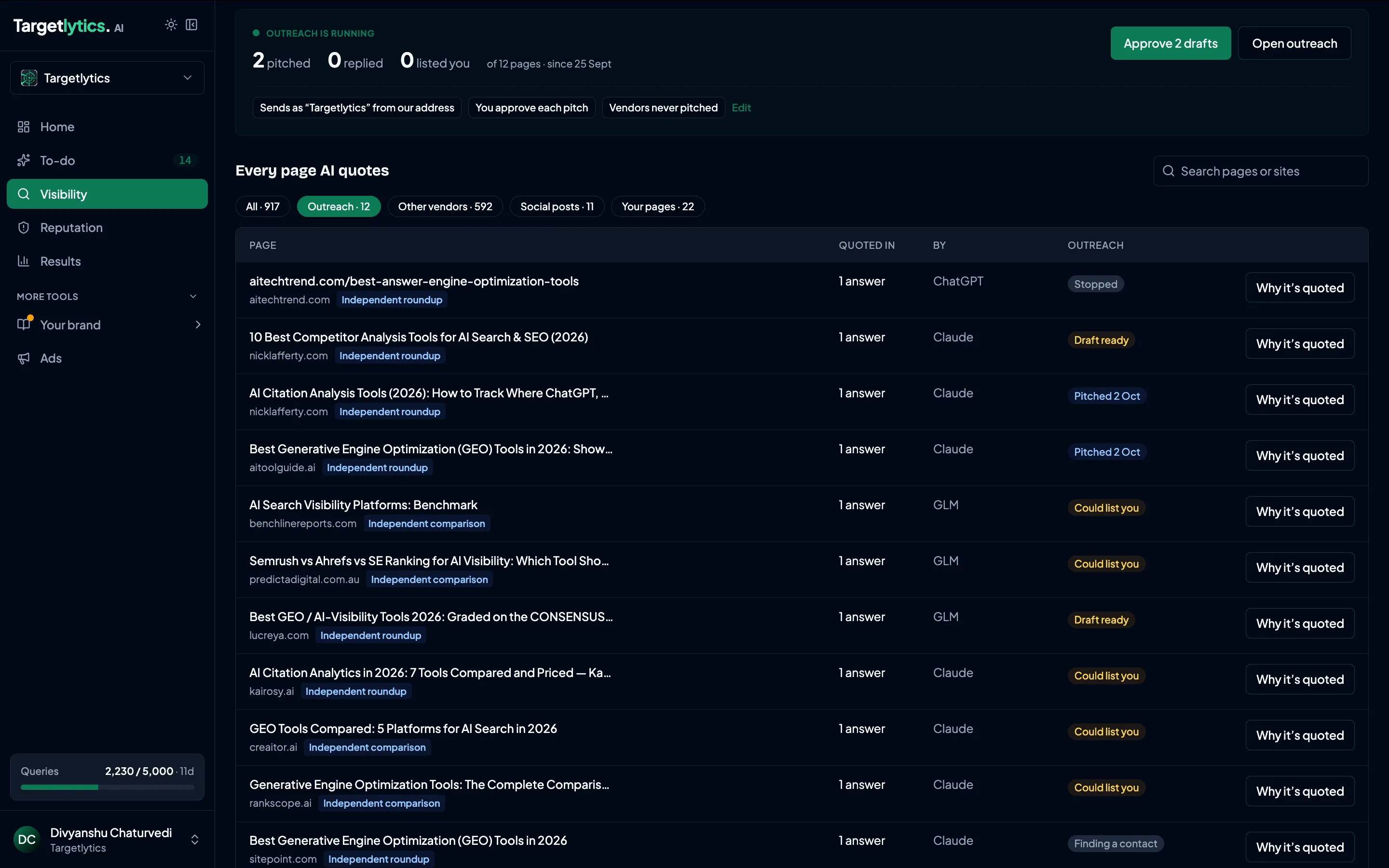Click the Open outreach button
Image resolution: width=1389 pixels, height=868 pixels.
tap(1294, 43)
